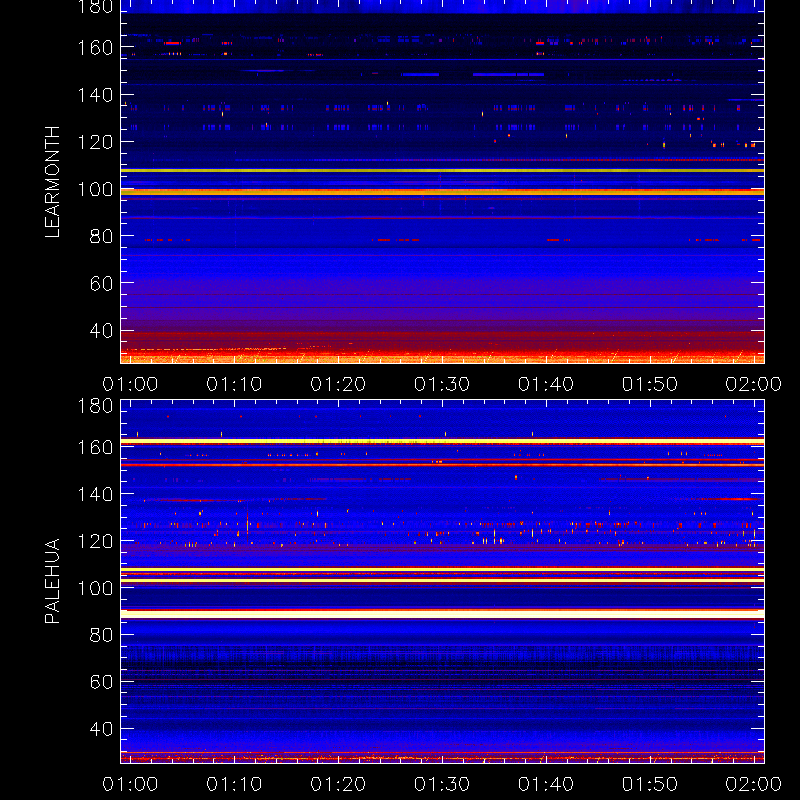
Task: Choose the 01:00 time label under PALEHUA plot
Action: pos(130,784)
